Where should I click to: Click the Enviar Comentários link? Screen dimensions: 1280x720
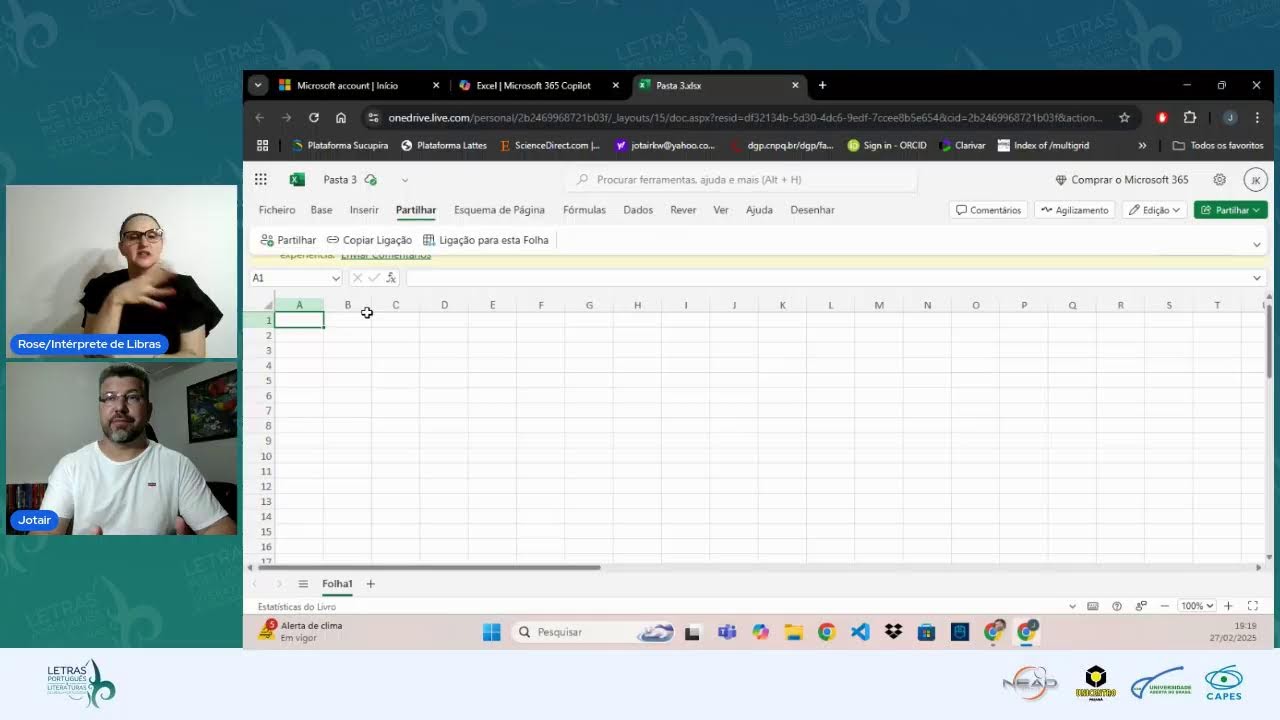coord(386,256)
